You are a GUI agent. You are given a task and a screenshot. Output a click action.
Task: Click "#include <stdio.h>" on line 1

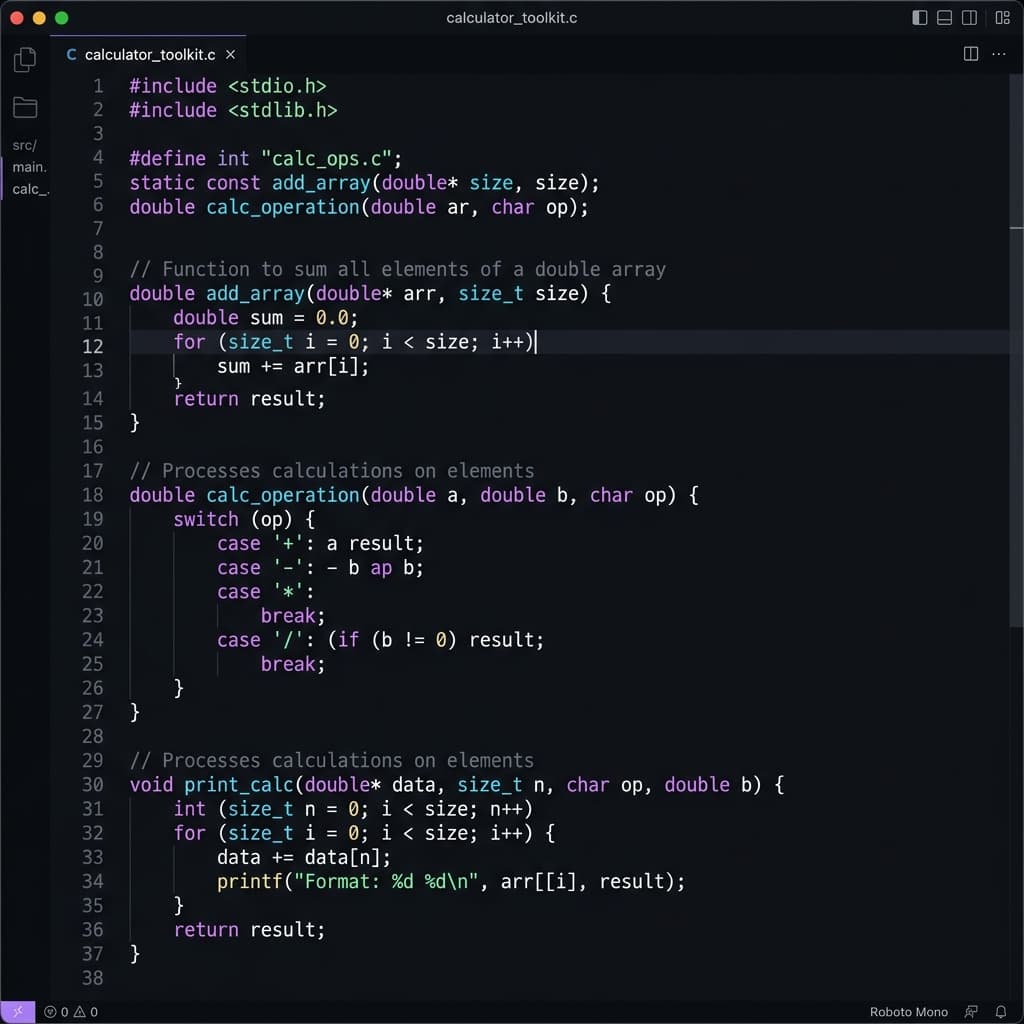[228, 86]
